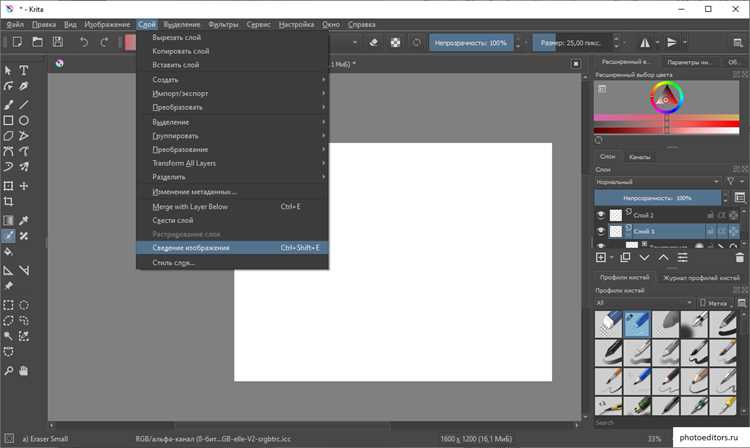Select the Reference Images pin tool
The height and width of the screenshot is (448, 750).
tap(8, 286)
